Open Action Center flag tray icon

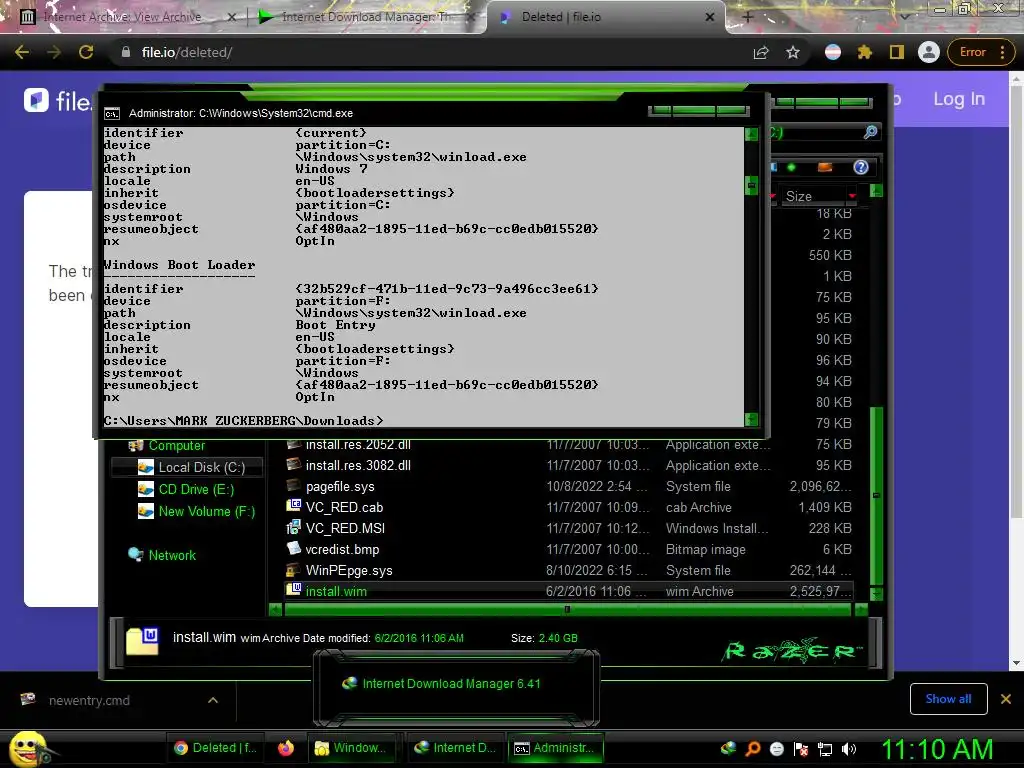click(x=801, y=749)
